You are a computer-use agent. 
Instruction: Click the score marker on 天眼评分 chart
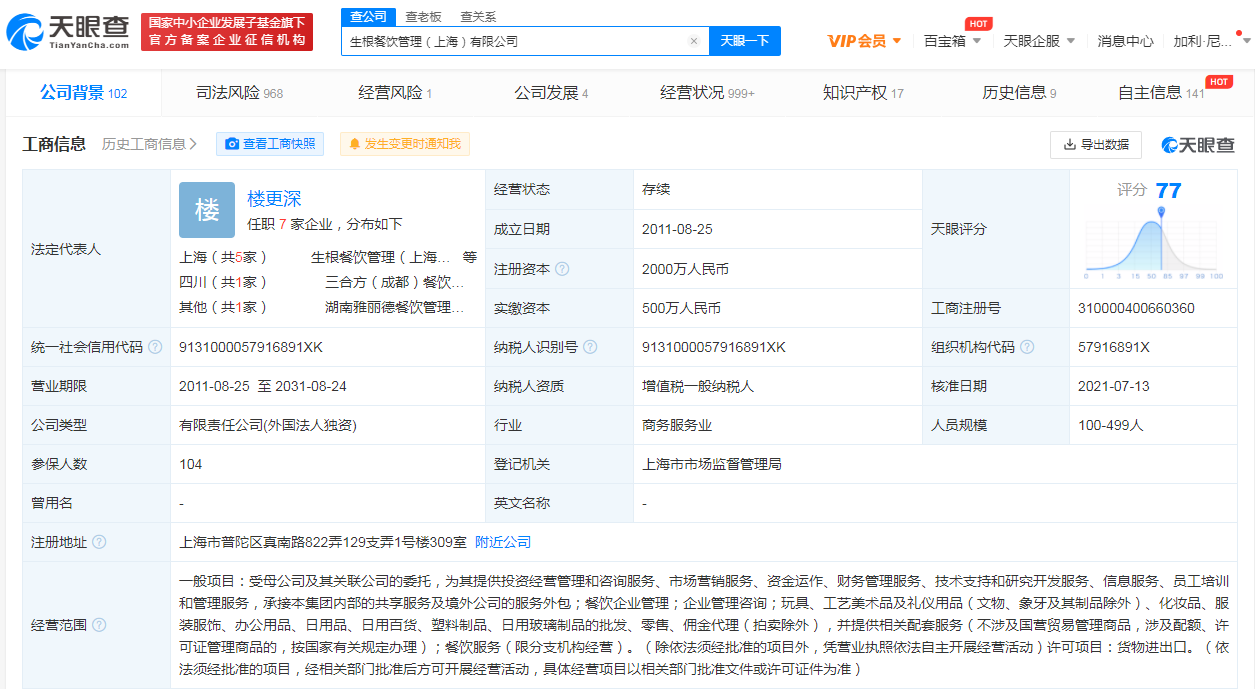point(1161,213)
